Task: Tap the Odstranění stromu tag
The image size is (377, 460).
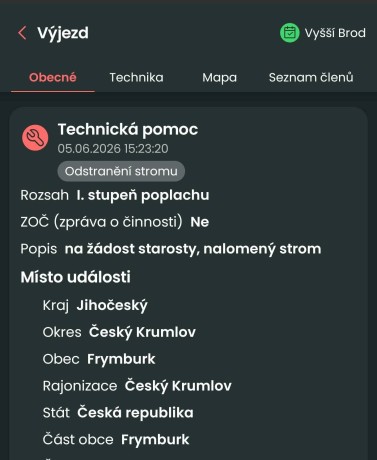Action: [x=121, y=171]
